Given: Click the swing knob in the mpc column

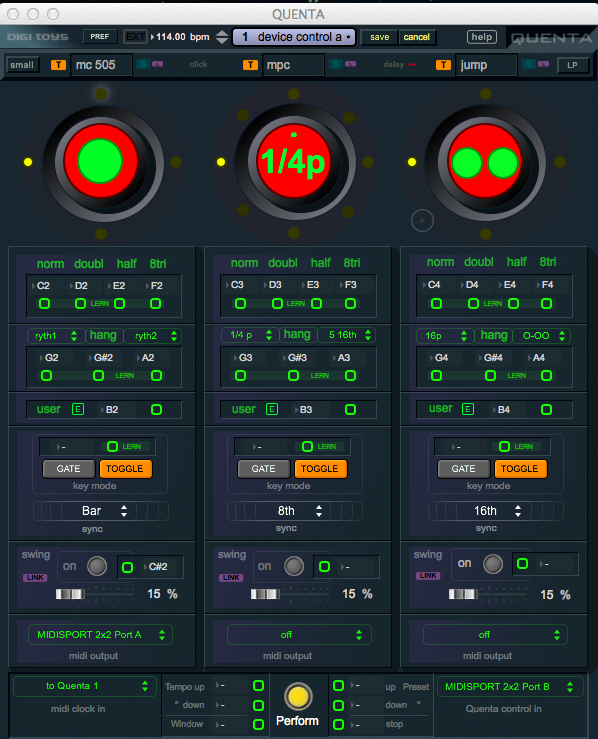Looking at the screenshot, I should tap(294, 566).
